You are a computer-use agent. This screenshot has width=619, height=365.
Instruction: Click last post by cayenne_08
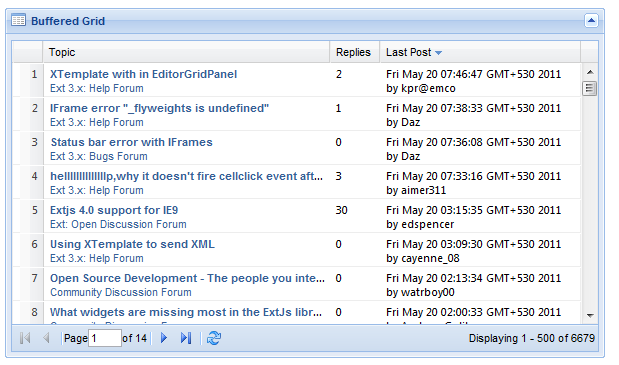423,258
